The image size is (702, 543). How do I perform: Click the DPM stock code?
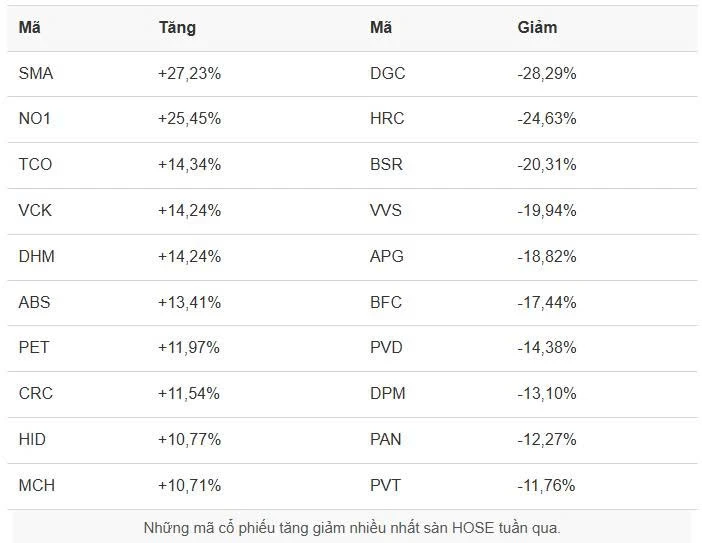click(388, 394)
